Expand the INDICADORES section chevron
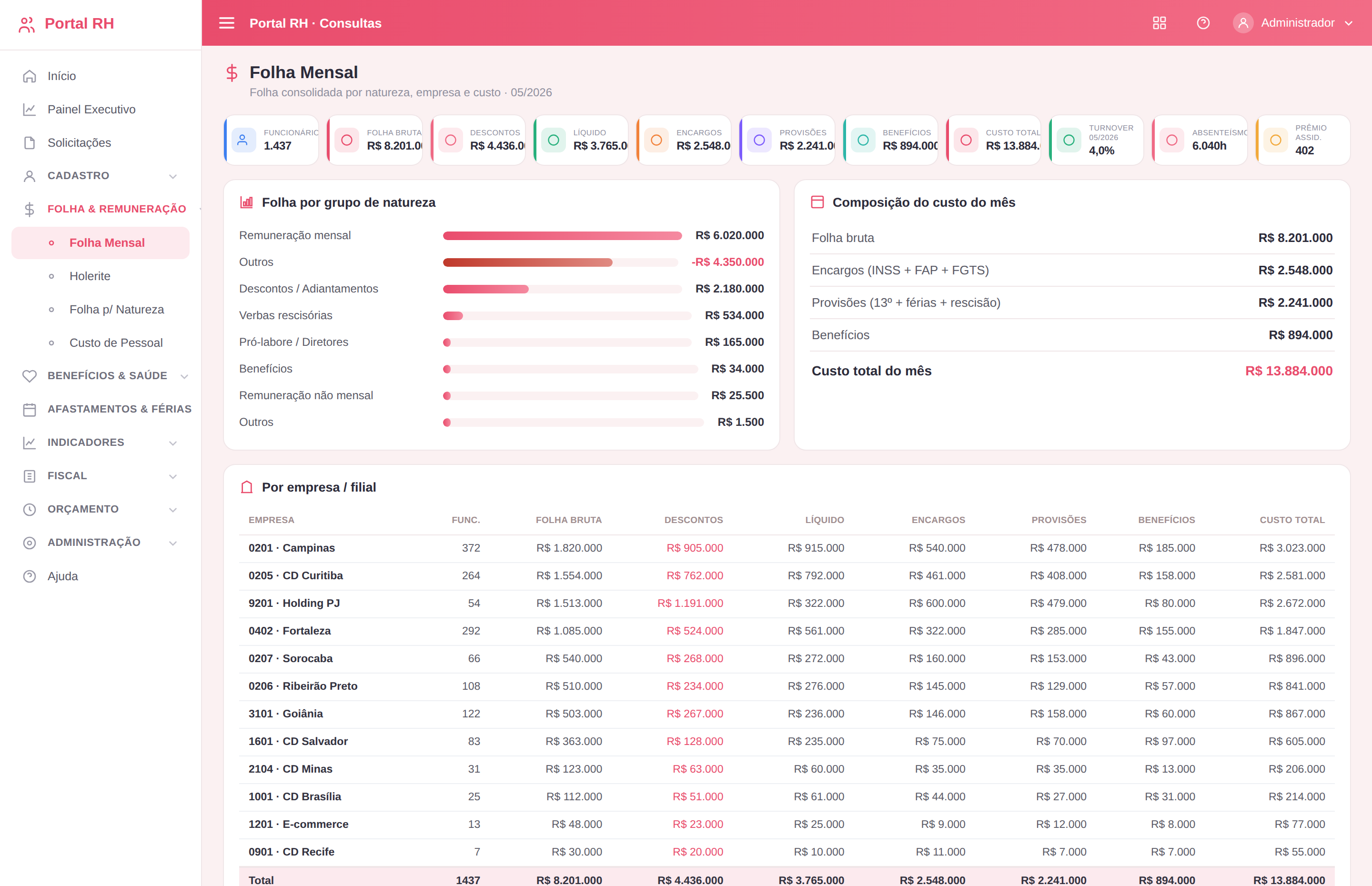This screenshot has height=886, width=1372. 173,443
